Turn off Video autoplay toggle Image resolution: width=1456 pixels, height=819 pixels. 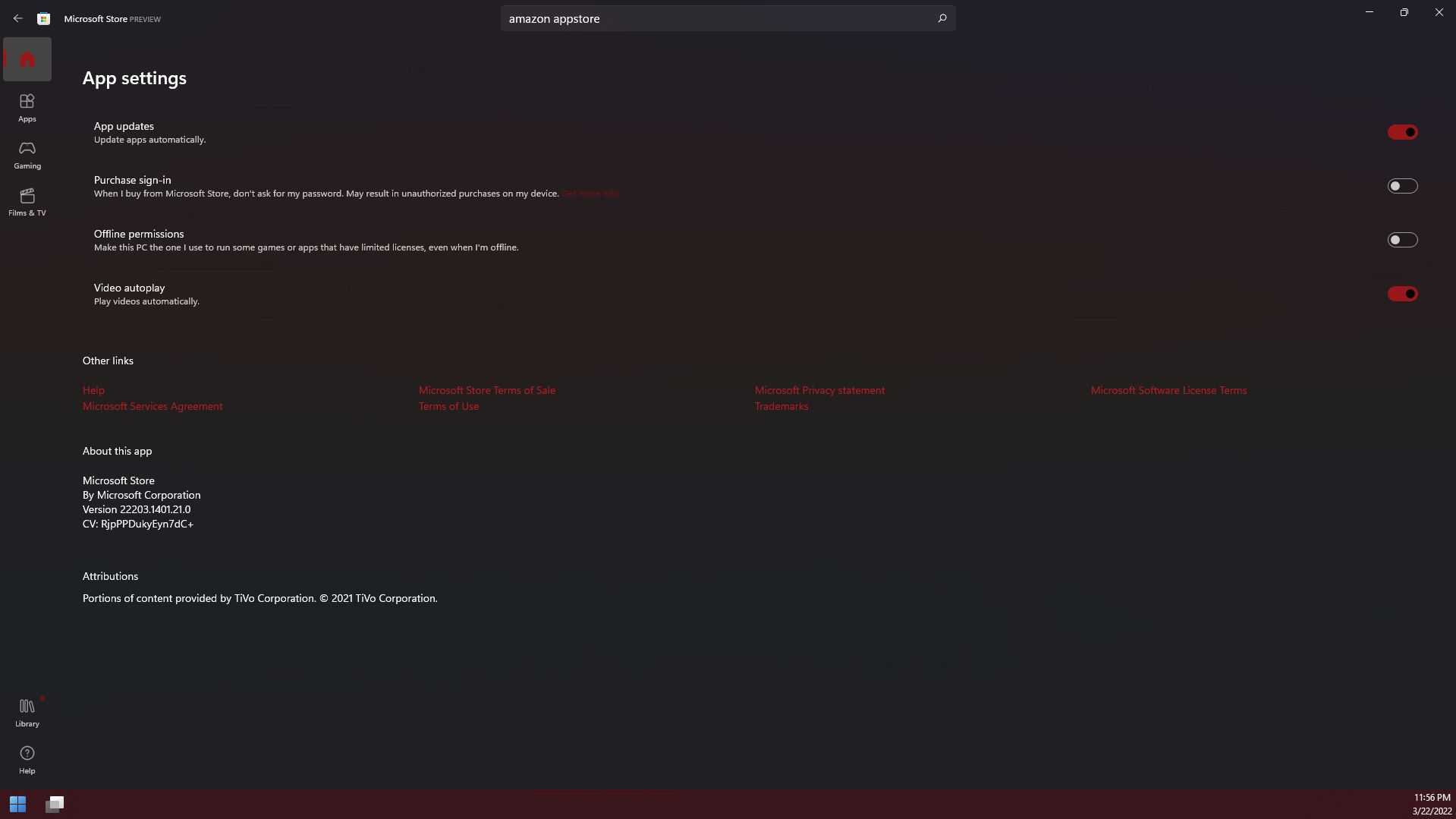(x=1402, y=294)
